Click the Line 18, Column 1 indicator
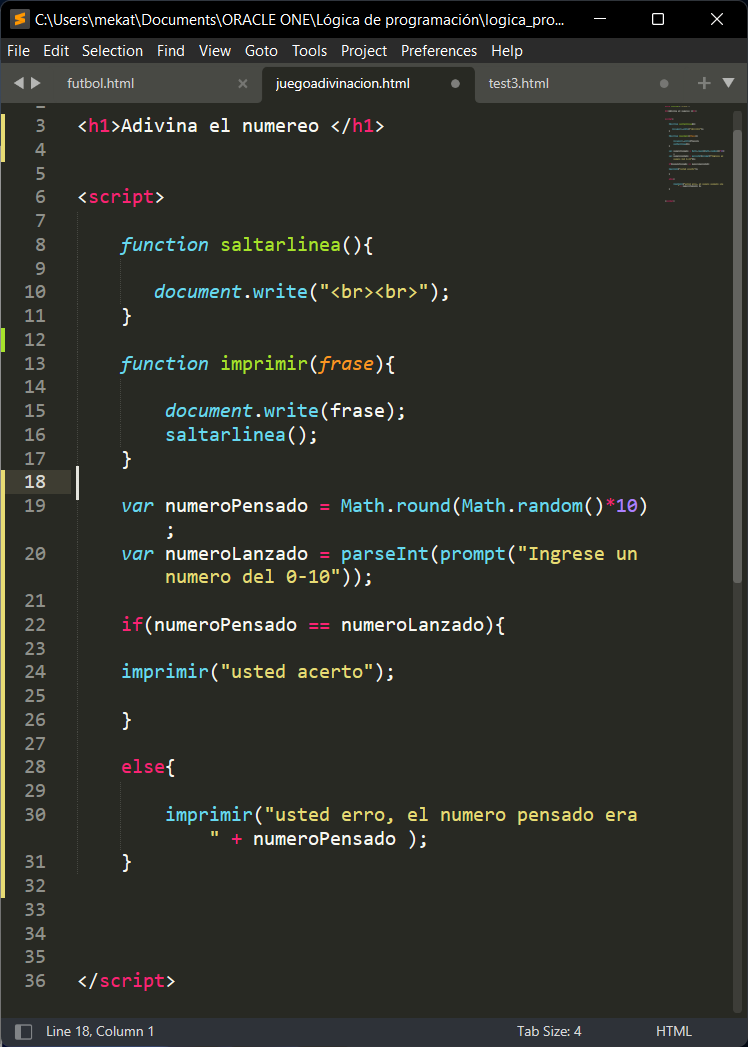Viewport: 748px width, 1047px height. tap(100, 1032)
